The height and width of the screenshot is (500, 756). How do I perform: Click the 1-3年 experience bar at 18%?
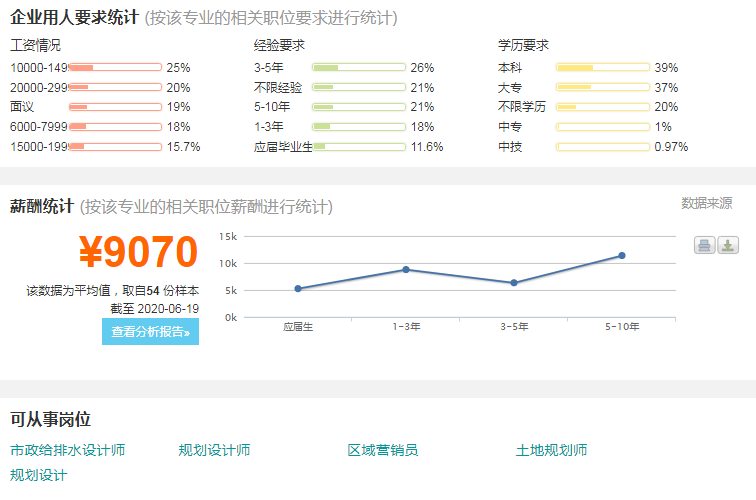[x=359, y=127]
